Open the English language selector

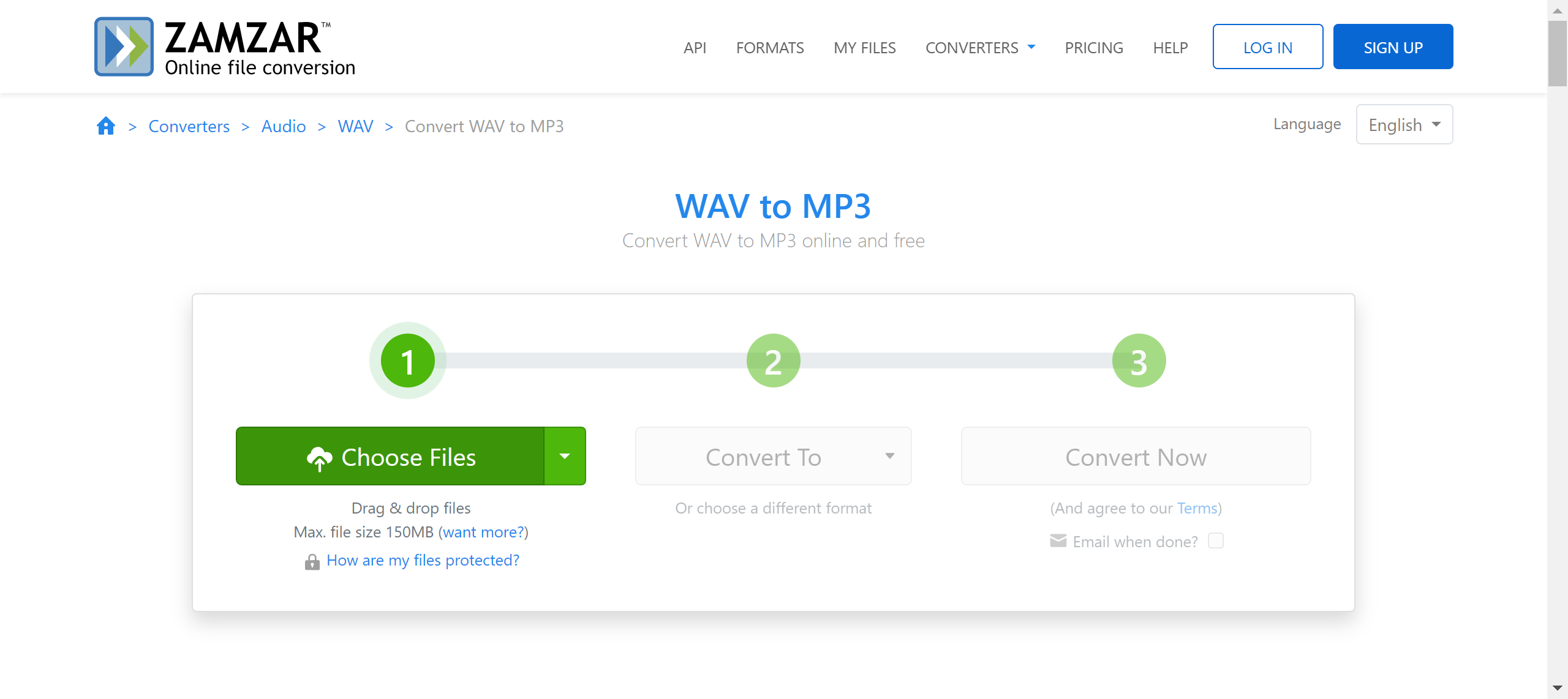(1404, 125)
